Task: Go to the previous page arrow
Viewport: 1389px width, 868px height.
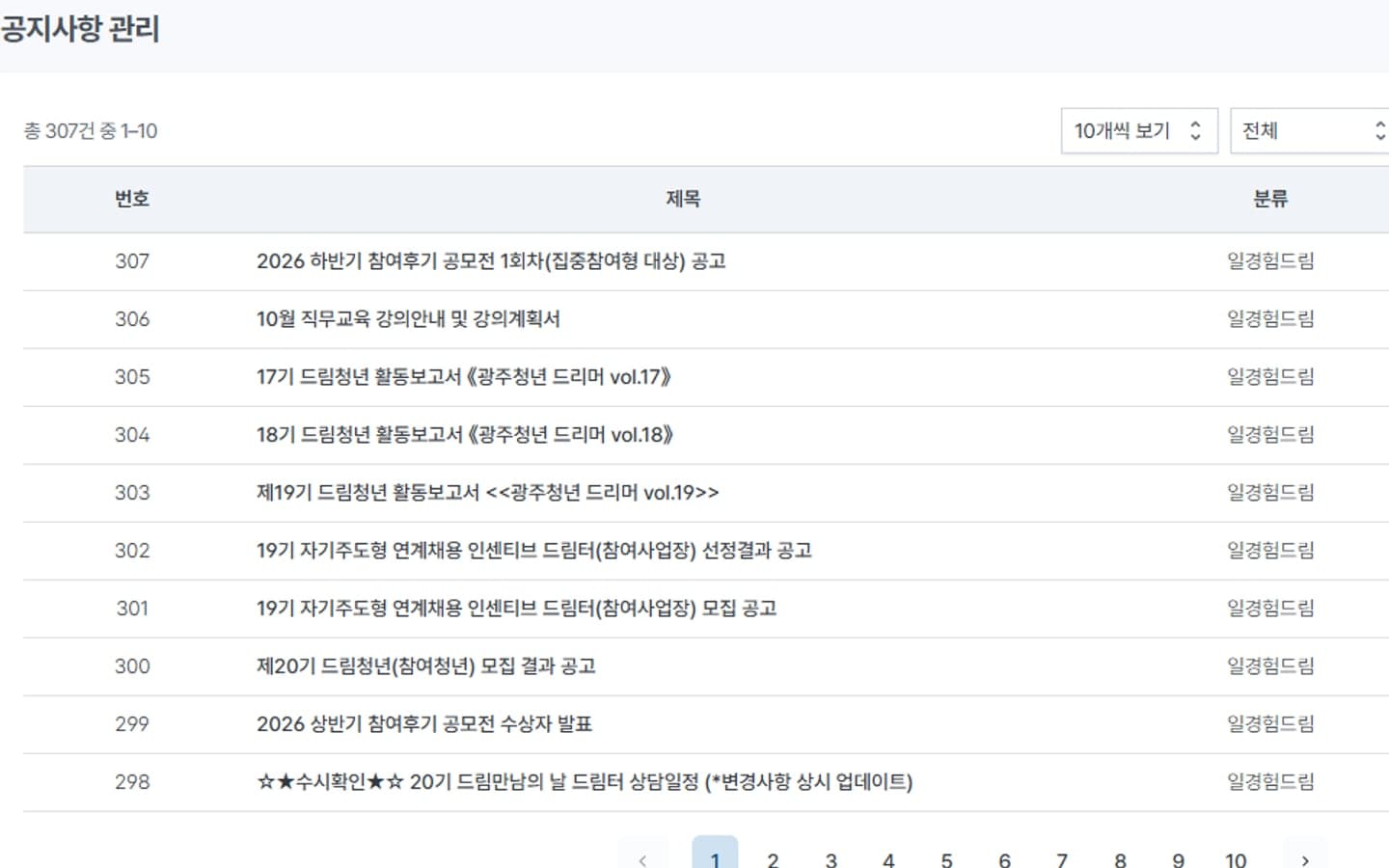Action: (x=641, y=858)
